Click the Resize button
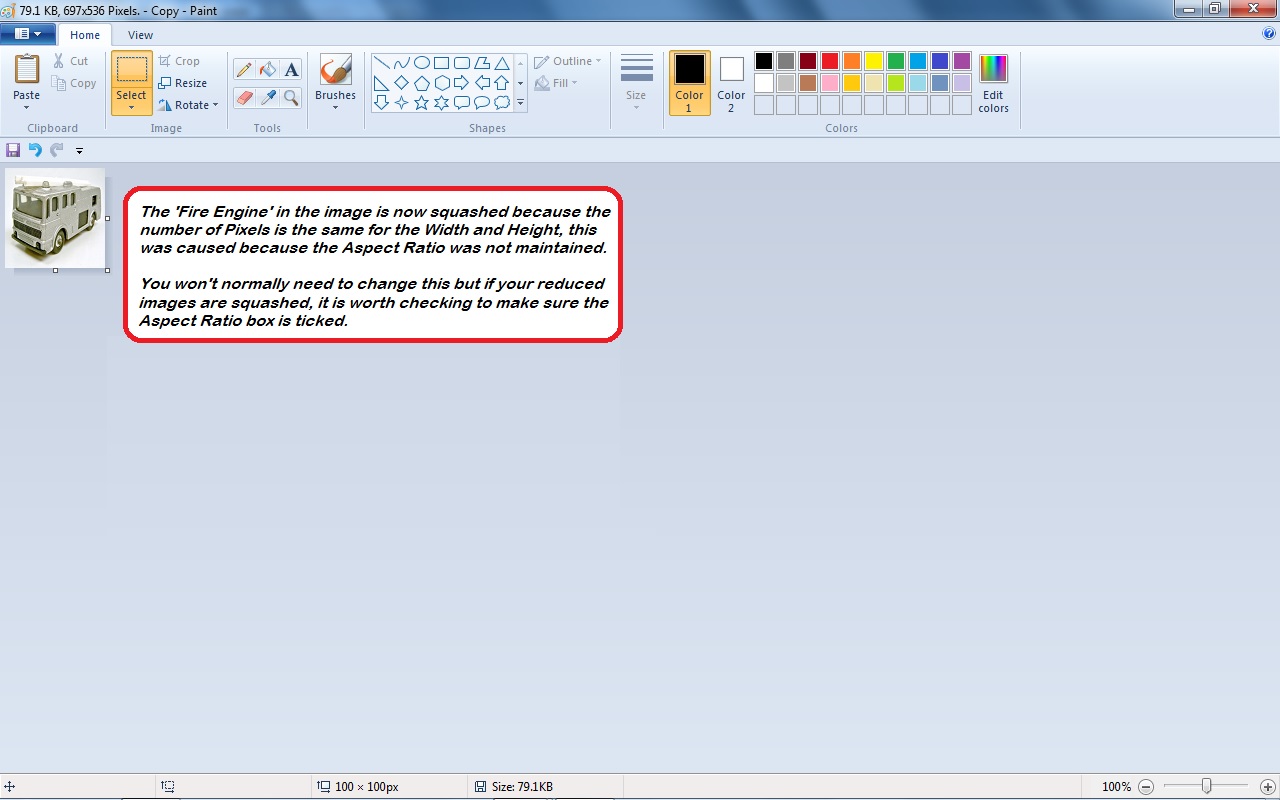This screenshot has height=800, width=1280. (183, 83)
